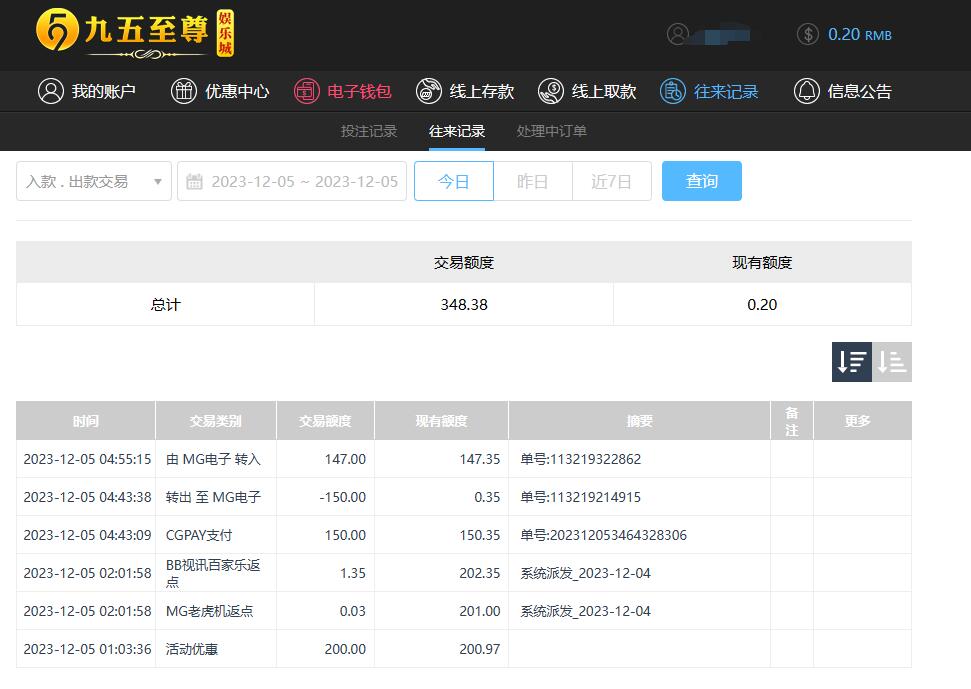Click the date range input field

(x=292, y=181)
